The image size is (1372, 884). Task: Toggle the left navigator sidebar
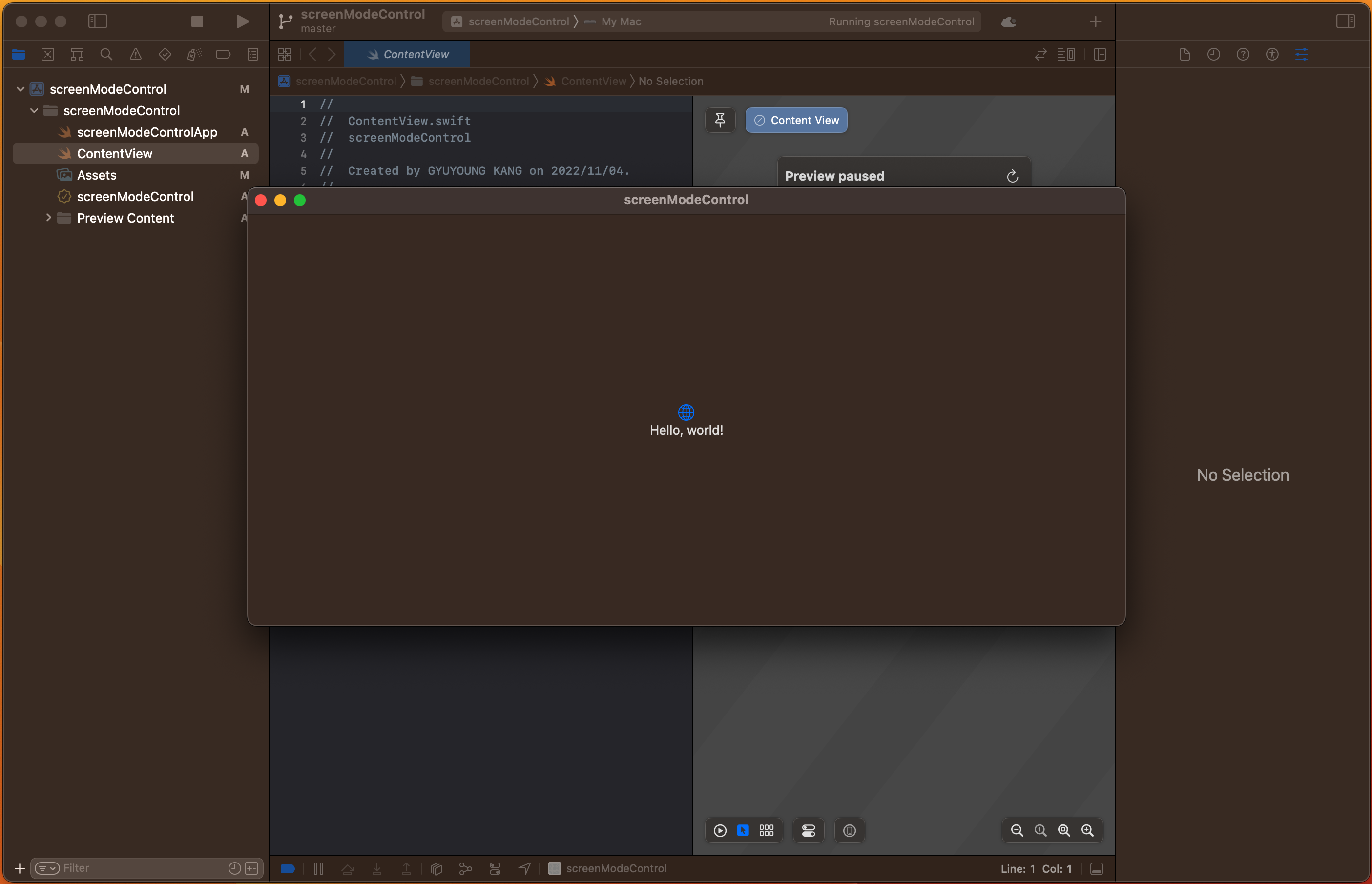point(98,22)
